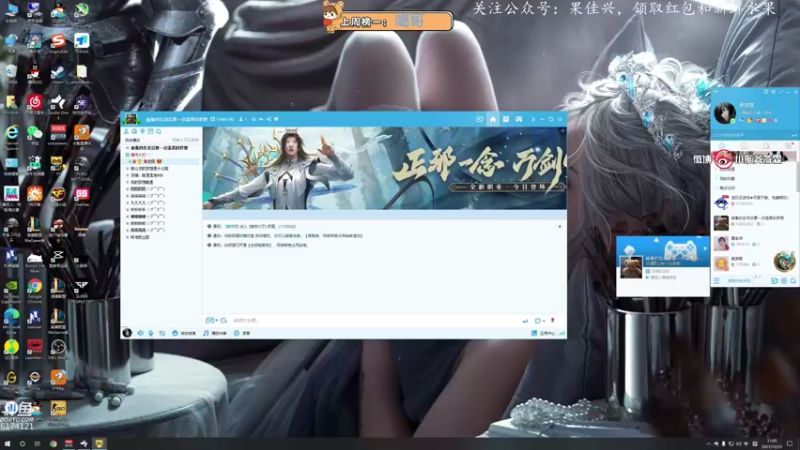
Task: Open the member list icon in channel sidebar toolbar
Action: (x=127, y=132)
